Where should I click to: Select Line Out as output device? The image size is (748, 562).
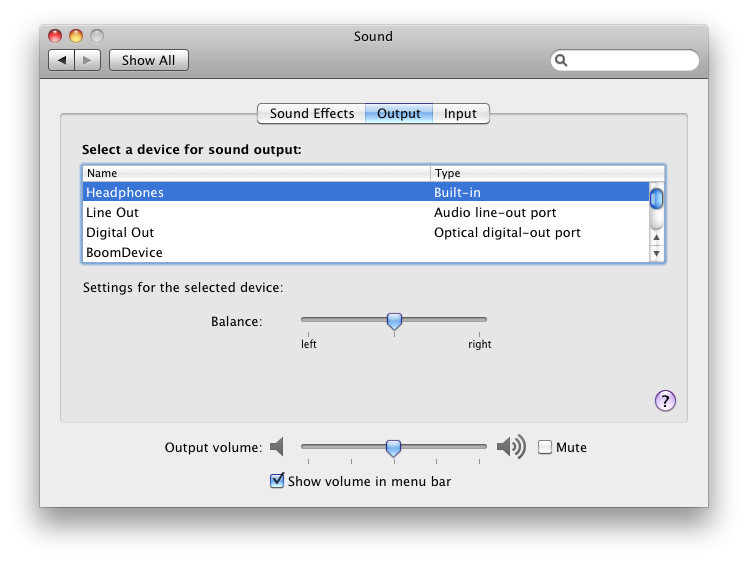point(366,212)
